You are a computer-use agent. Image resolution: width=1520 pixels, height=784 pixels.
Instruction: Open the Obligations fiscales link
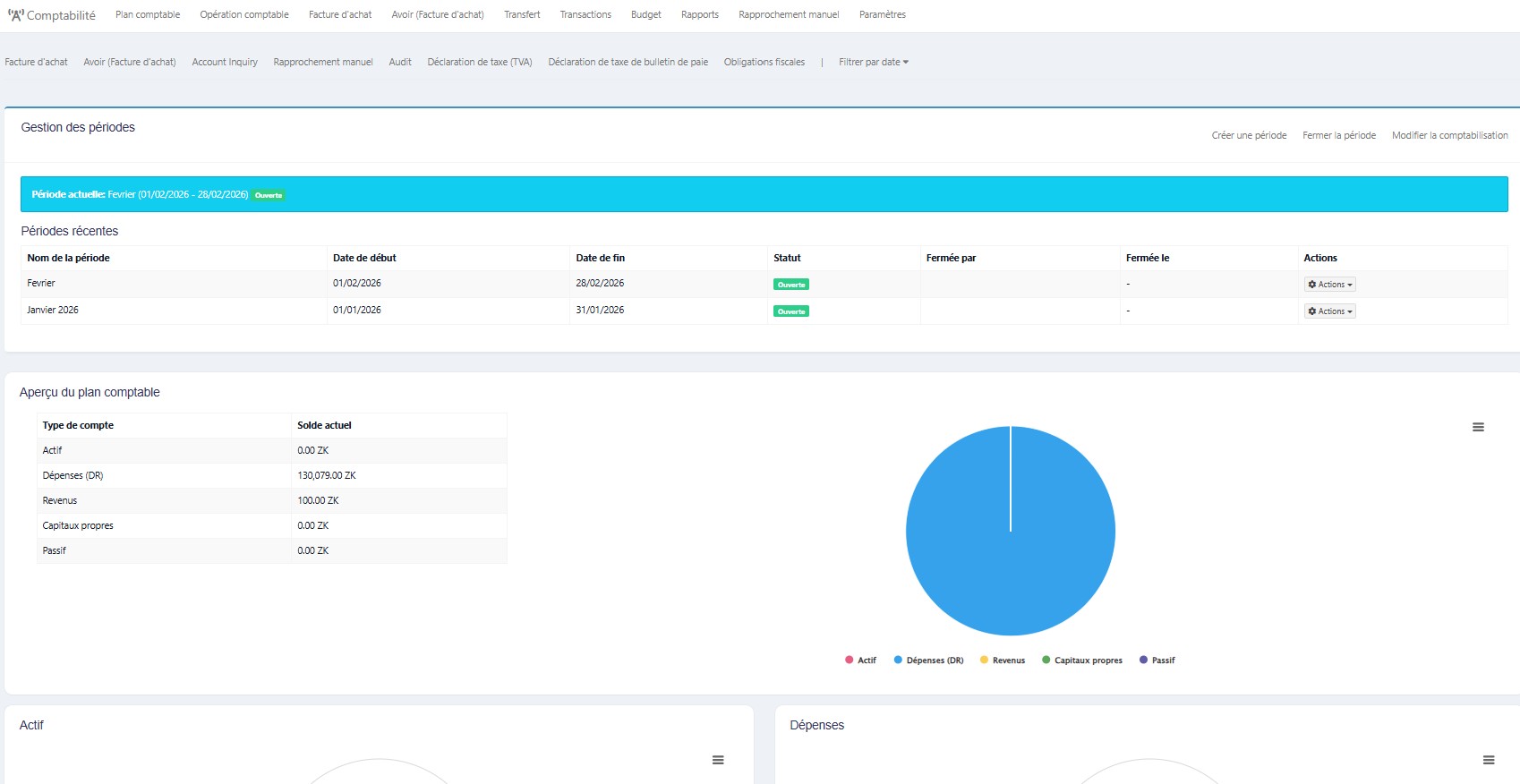coord(764,63)
